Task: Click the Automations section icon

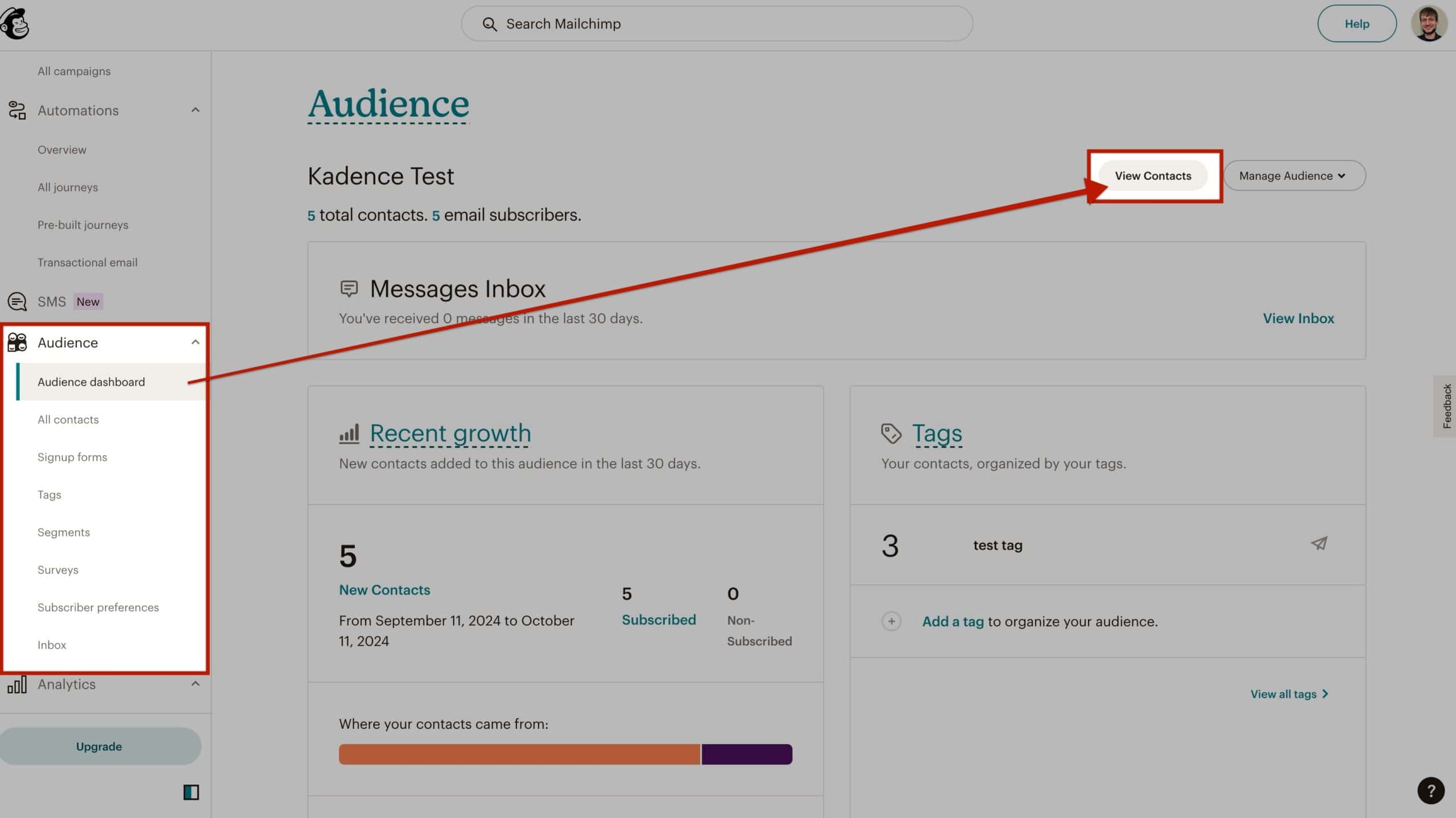Action: pos(17,109)
